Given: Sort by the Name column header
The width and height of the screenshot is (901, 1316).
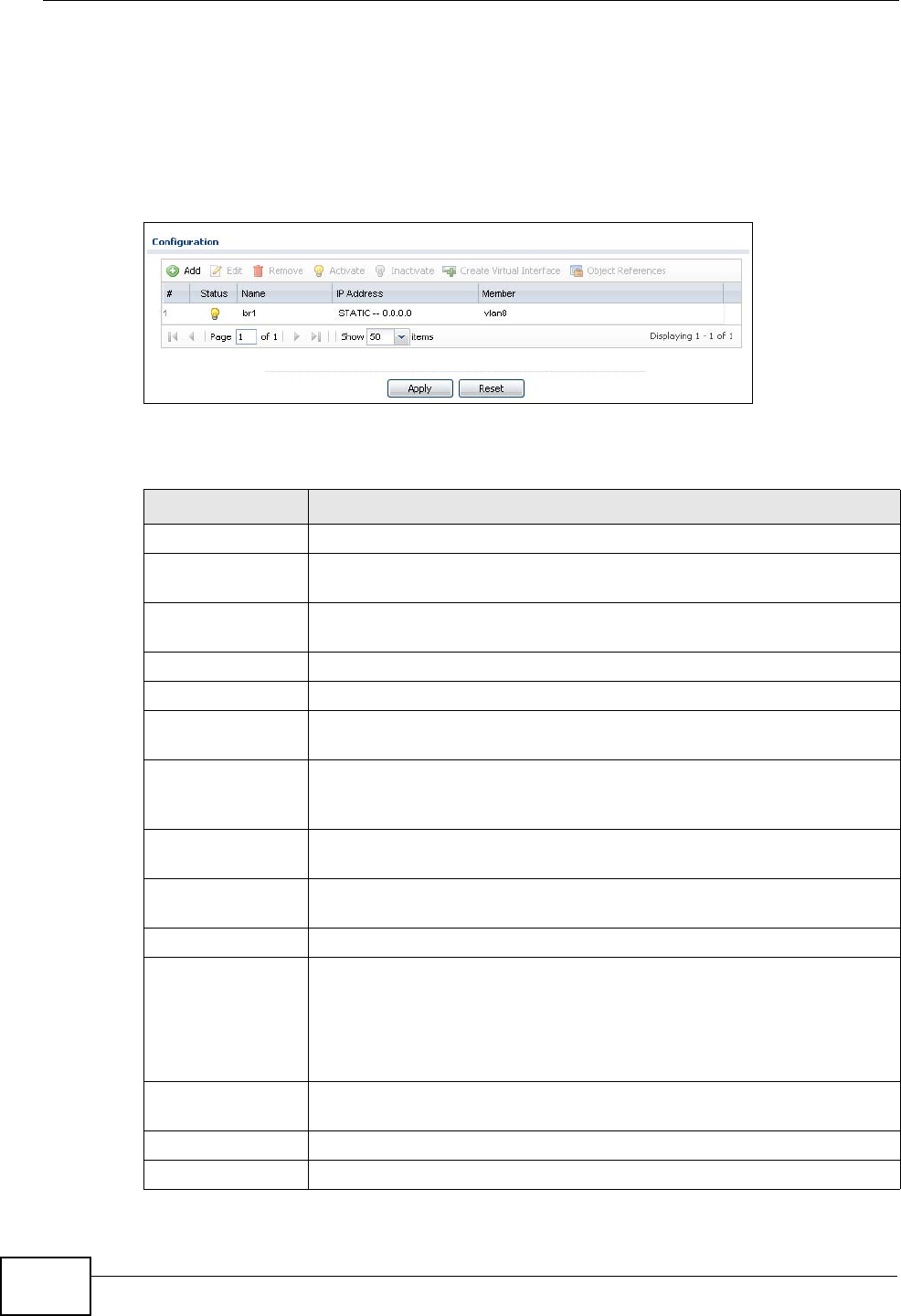Looking at the screenshot, I should pos(285,293).
